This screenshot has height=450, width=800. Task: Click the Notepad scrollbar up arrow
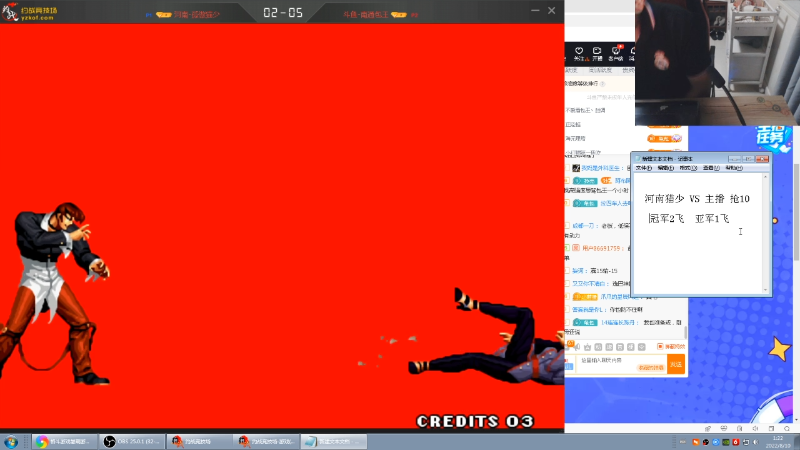pyautogui.click(x=765, y=177)
